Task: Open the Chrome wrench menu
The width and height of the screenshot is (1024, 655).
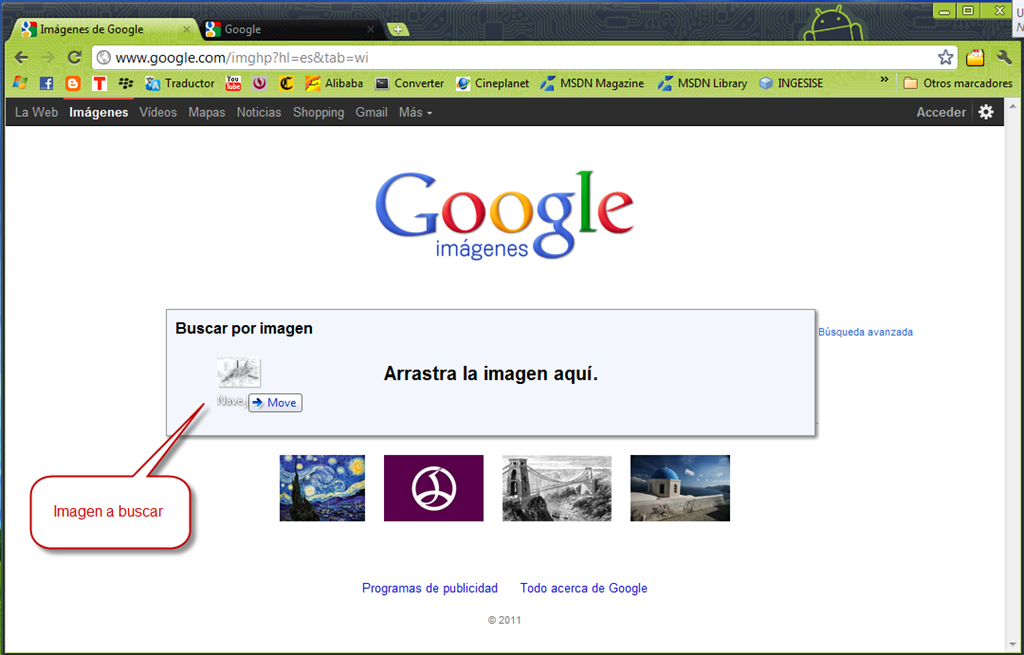Action: pyautogui.click(x=1004, y=57)
